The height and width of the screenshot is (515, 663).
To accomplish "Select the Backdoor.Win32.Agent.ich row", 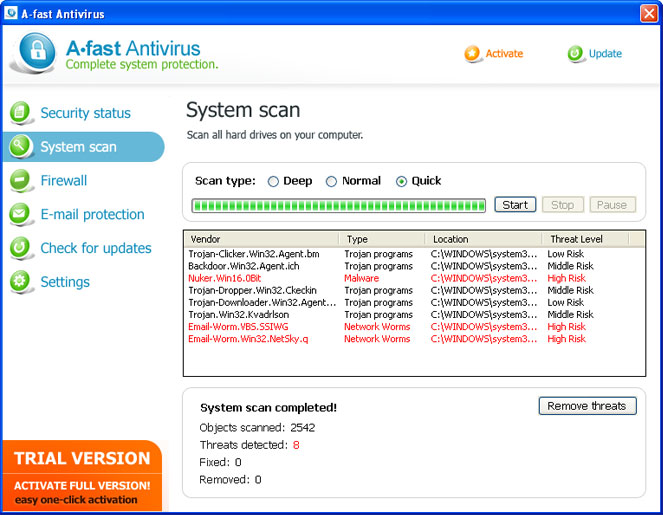I will [x=414, y=266].
